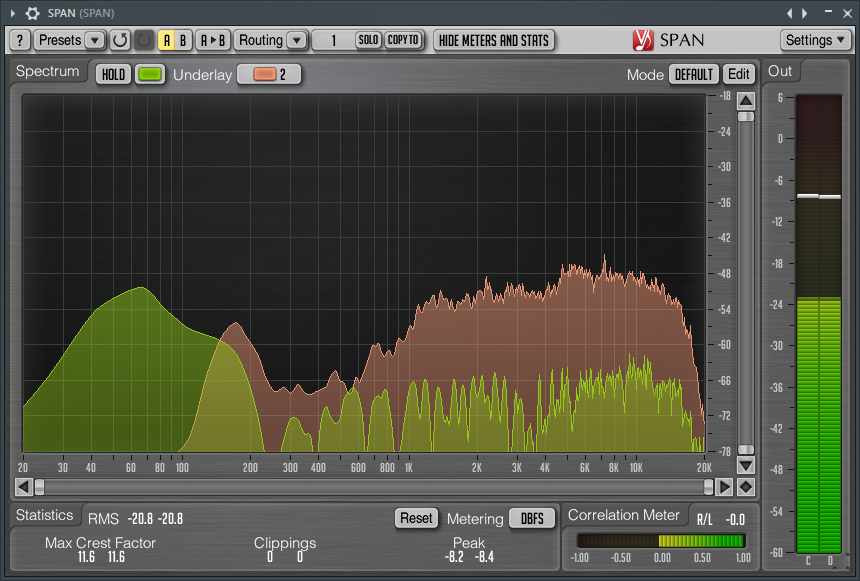
Task: Open the DEFAULT mode selector
Action: point(694,74)
